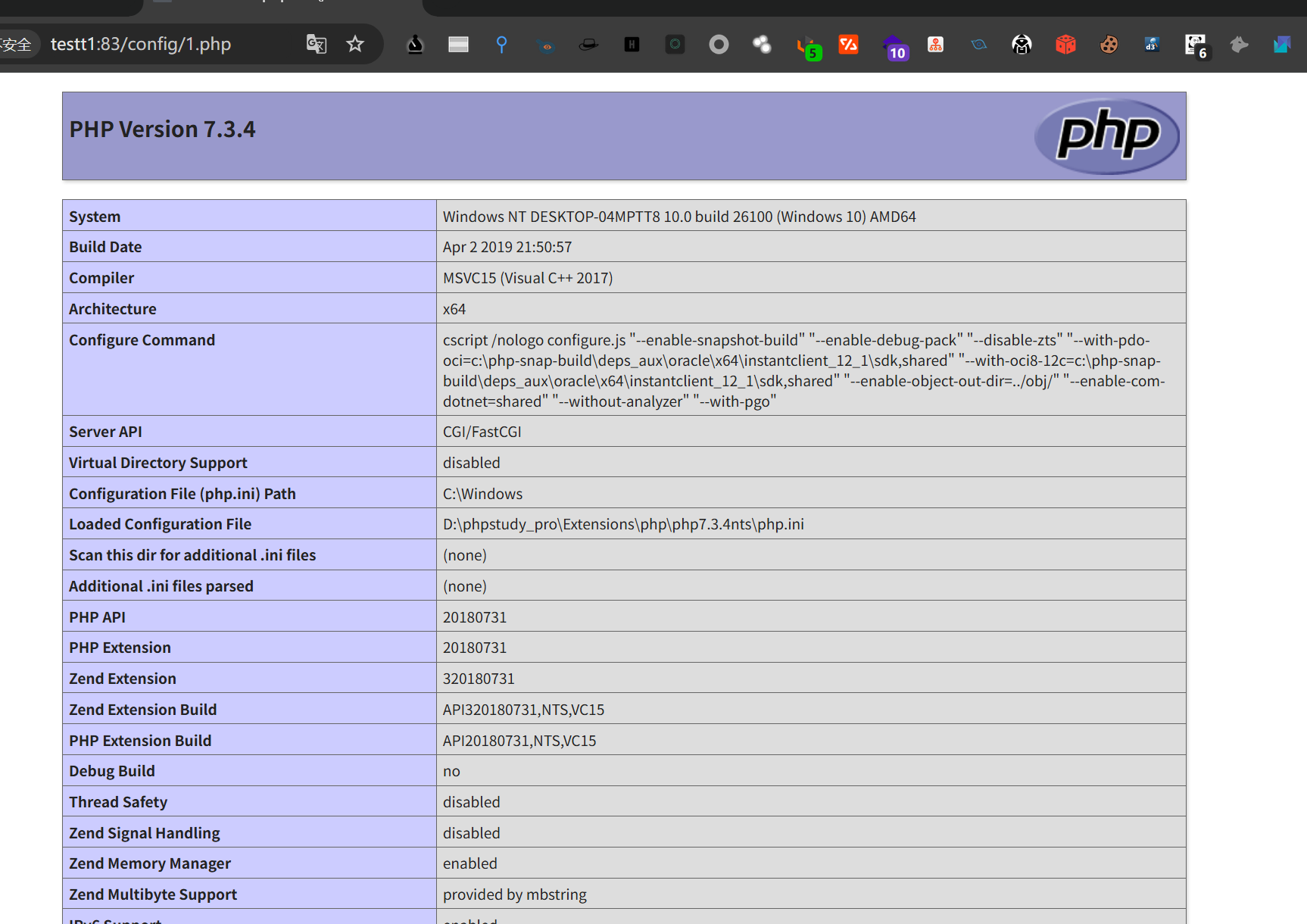
Task: Click the blue-teal overlapping squares extension icon
Action: tap(1282, 45)
